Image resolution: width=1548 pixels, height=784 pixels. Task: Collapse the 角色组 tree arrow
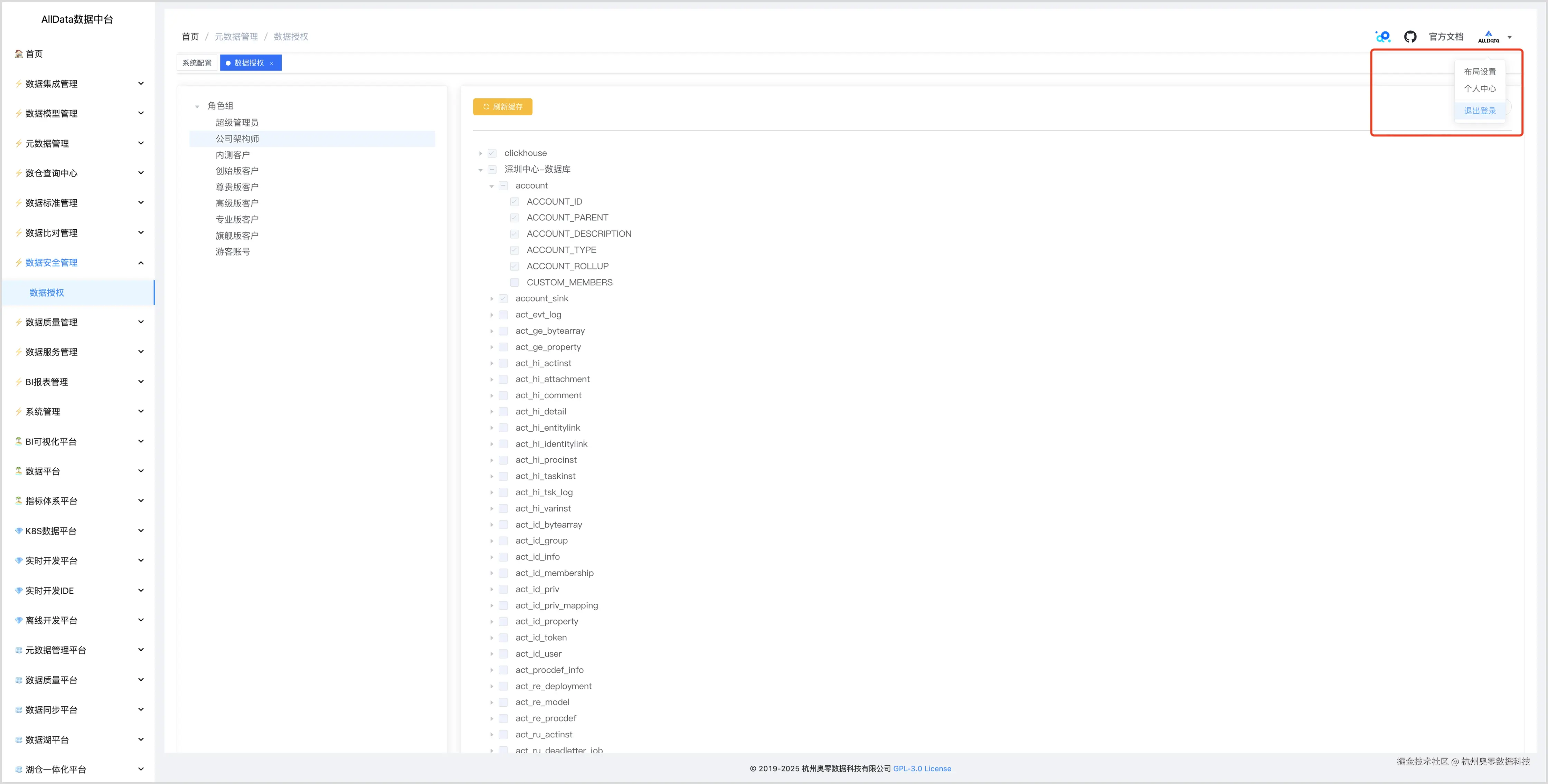(x=197, y=106)
